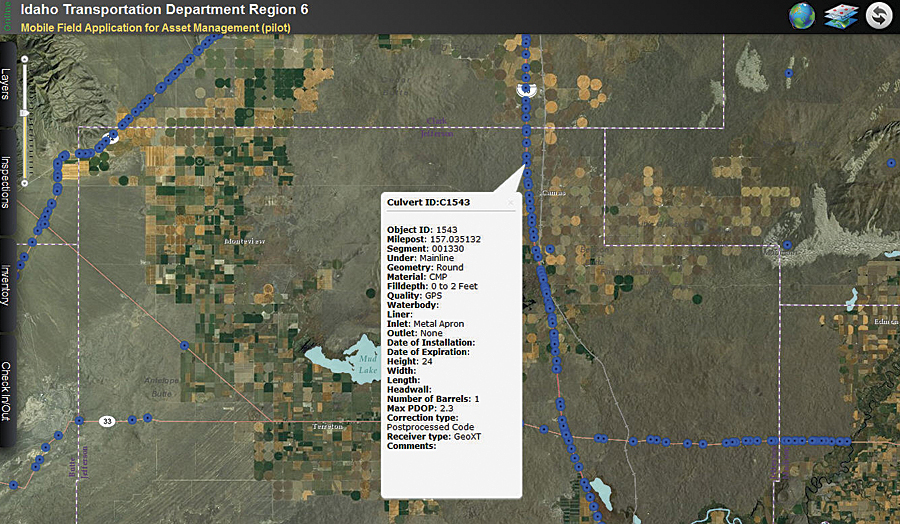This screenshot has height=524, width=900.
Task: Click the zoom-in button atop the slider
Action: (x=25, y=59)
